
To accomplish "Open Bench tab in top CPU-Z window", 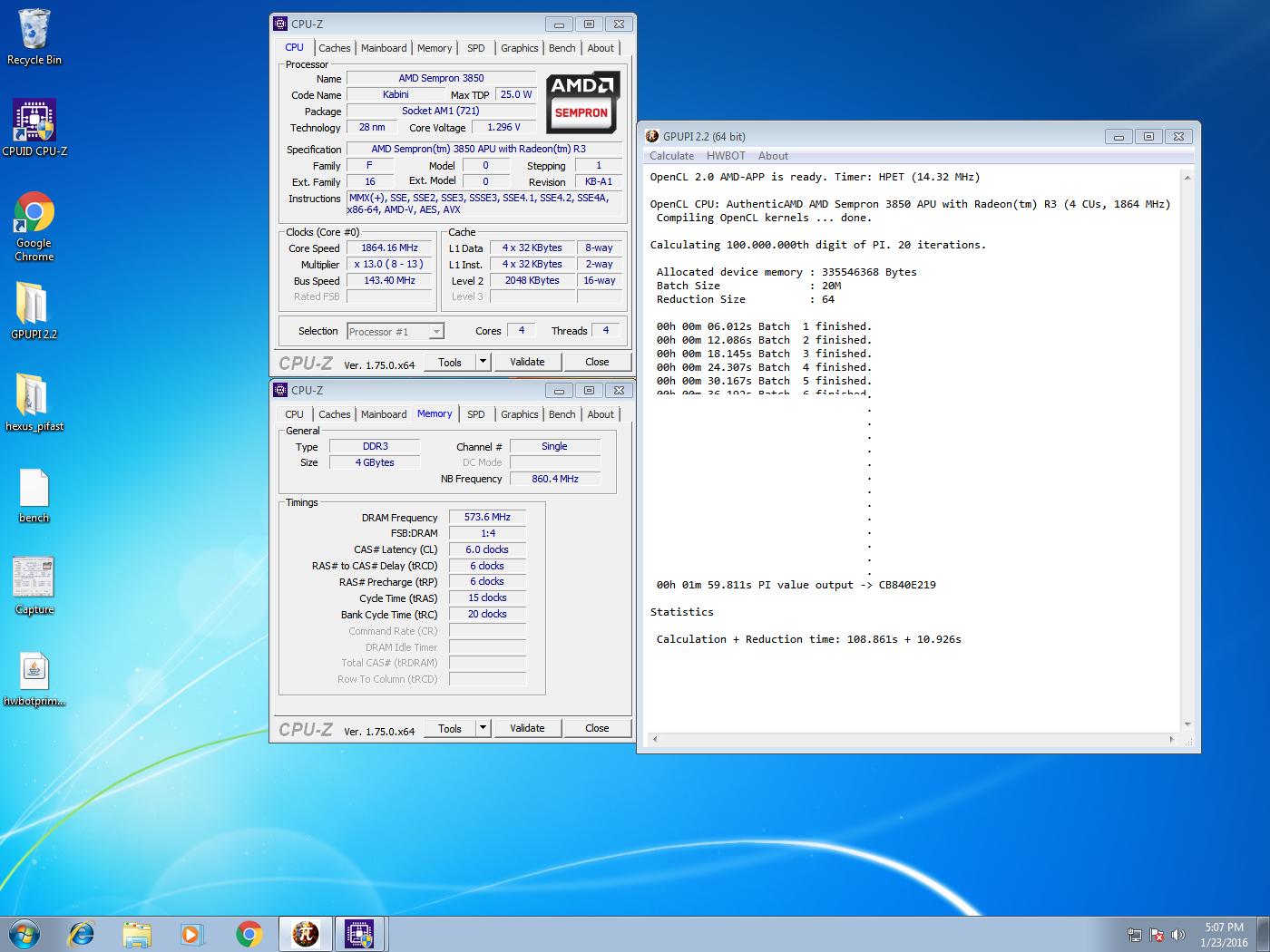I will pos(562,48).
